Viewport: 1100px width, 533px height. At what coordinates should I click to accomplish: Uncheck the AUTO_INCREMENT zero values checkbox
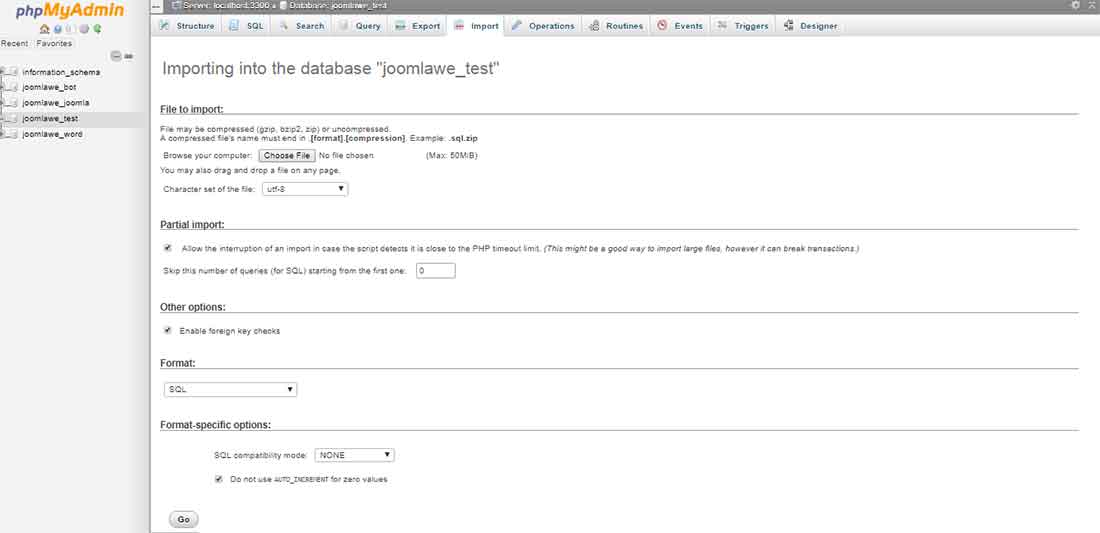point(219,479)
